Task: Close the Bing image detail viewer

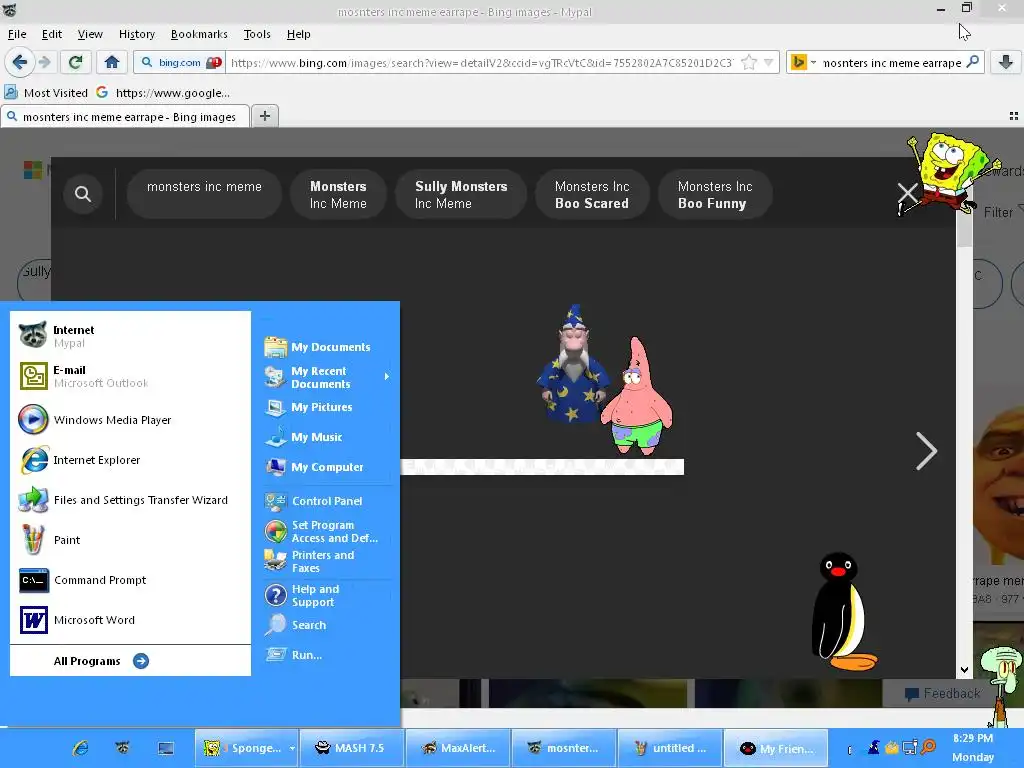Action: [908, 193]
